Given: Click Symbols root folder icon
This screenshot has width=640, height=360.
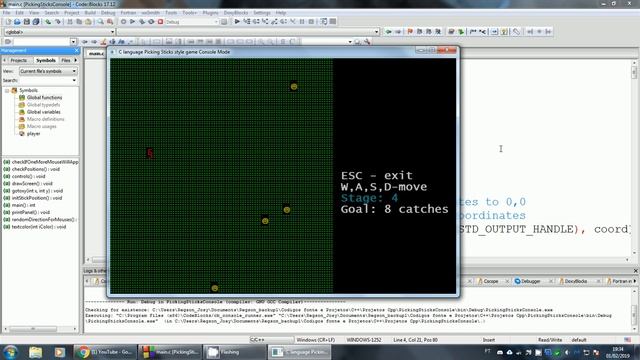Looking at the screenshot, I should coord(14,90).
